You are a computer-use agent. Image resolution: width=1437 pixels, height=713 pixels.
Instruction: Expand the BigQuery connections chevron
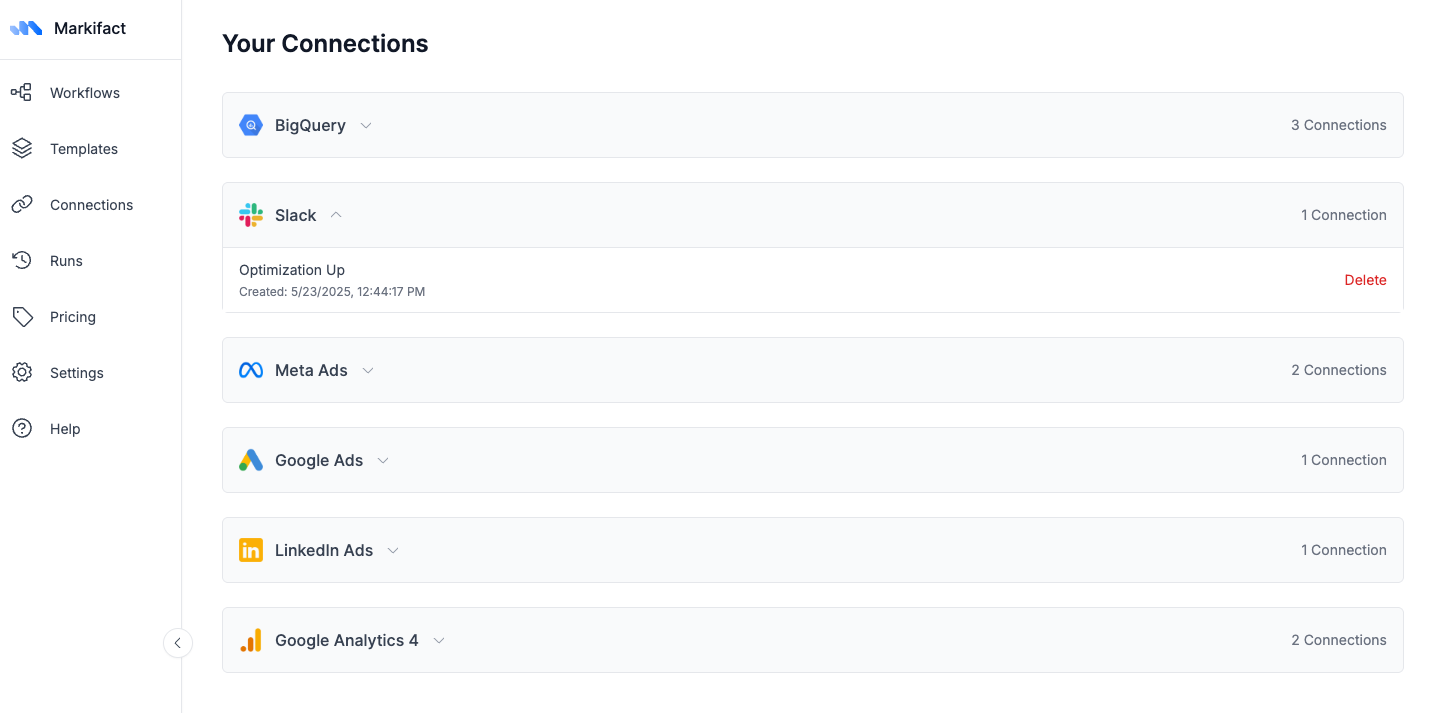[366, 125]
